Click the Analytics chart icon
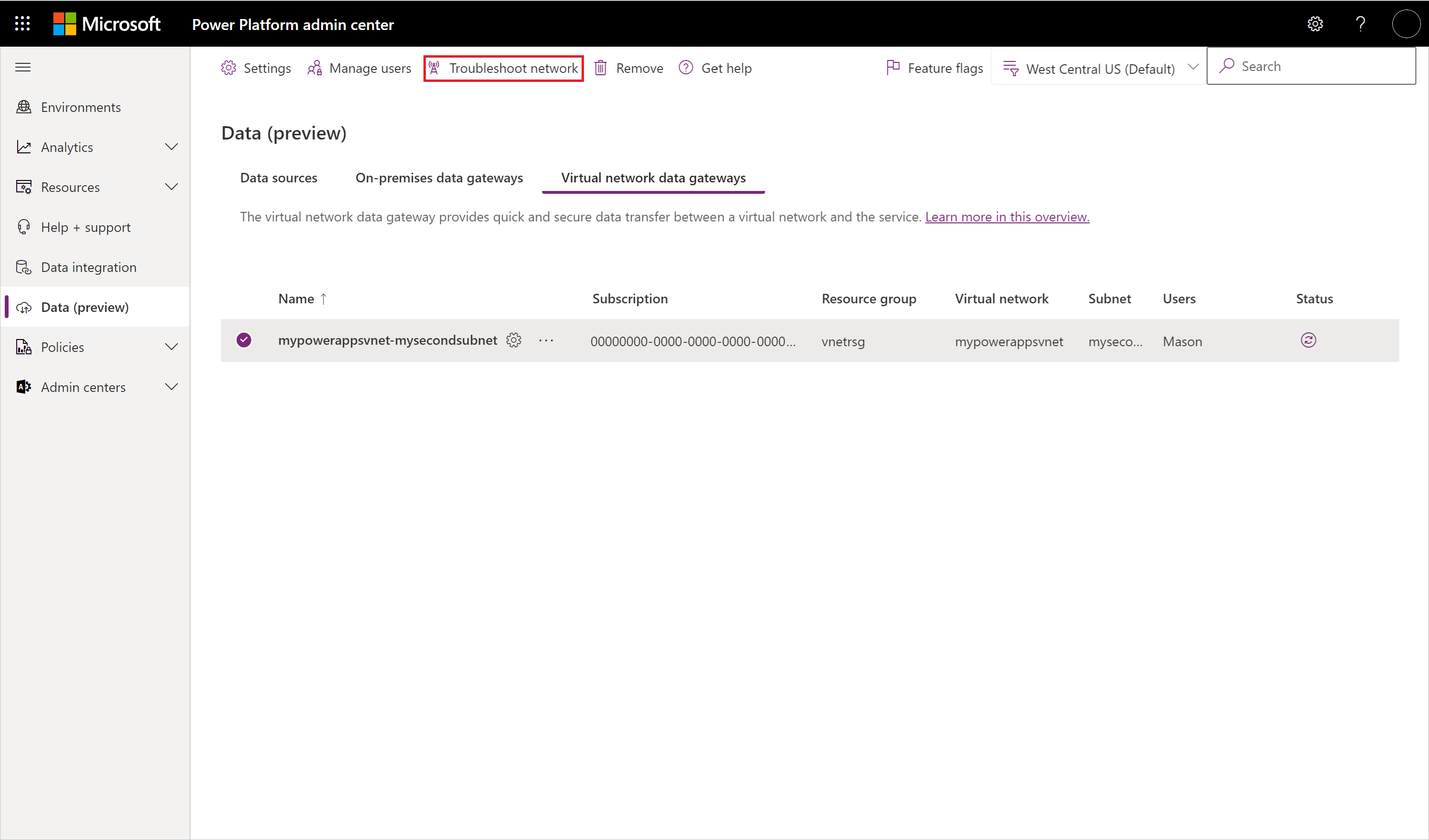Image resolution: width=1429 pixels, height=840 pixels. tap(24, 147)
